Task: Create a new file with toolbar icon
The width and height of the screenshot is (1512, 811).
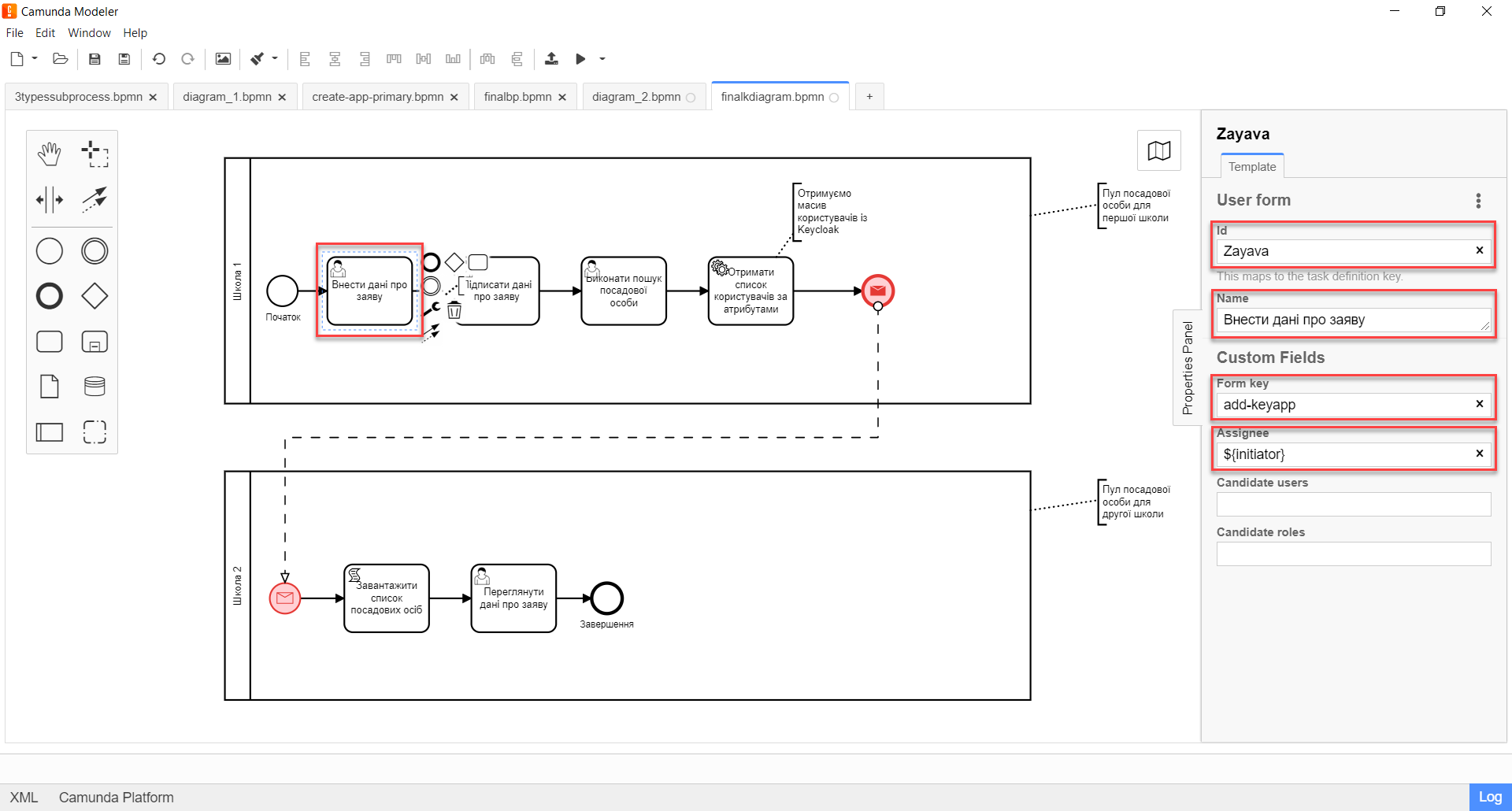Action: [17, 59]
